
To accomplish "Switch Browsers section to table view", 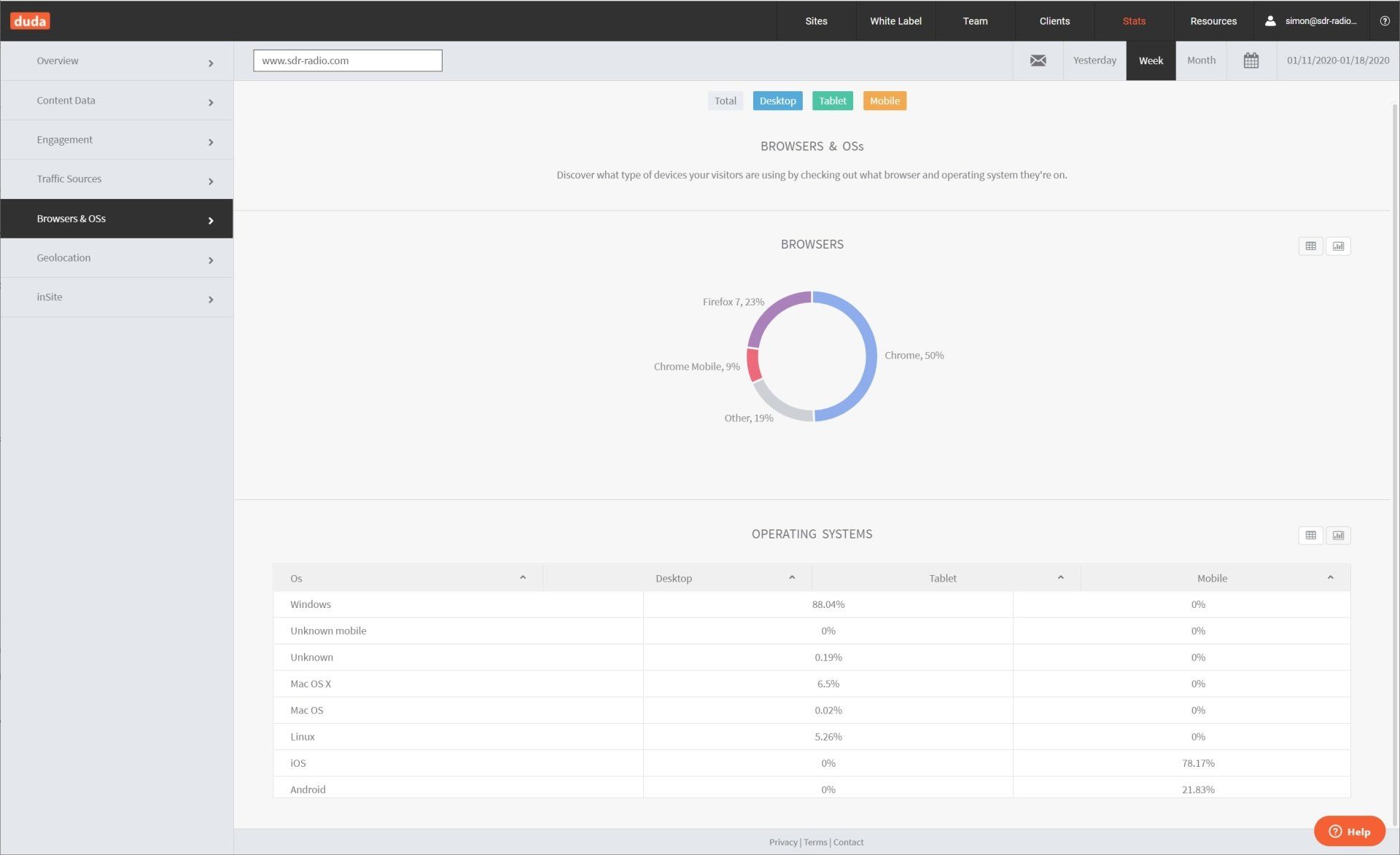I will coord(1310,246).
